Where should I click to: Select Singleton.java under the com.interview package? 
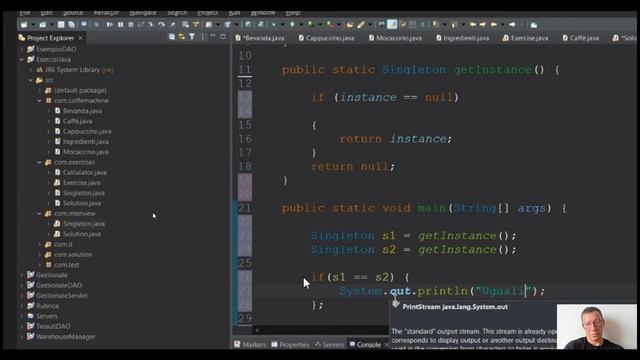pyautogui.click(x=80, y=224)
